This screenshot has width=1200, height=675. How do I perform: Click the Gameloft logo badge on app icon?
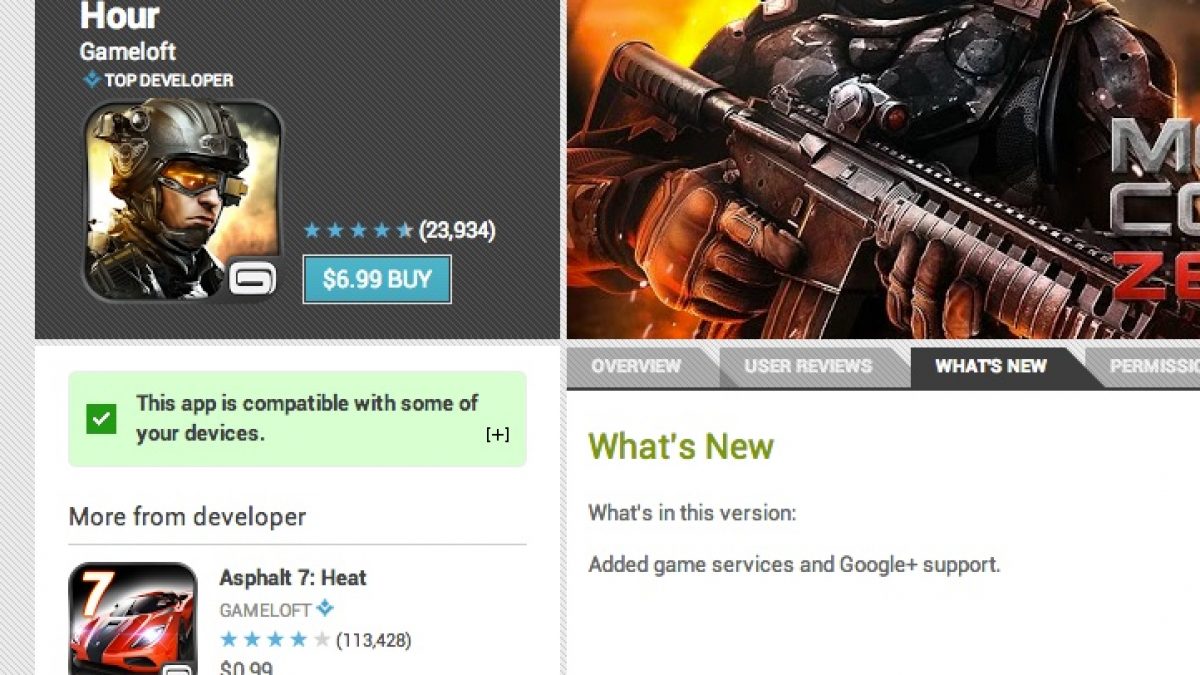click(252, 278)
